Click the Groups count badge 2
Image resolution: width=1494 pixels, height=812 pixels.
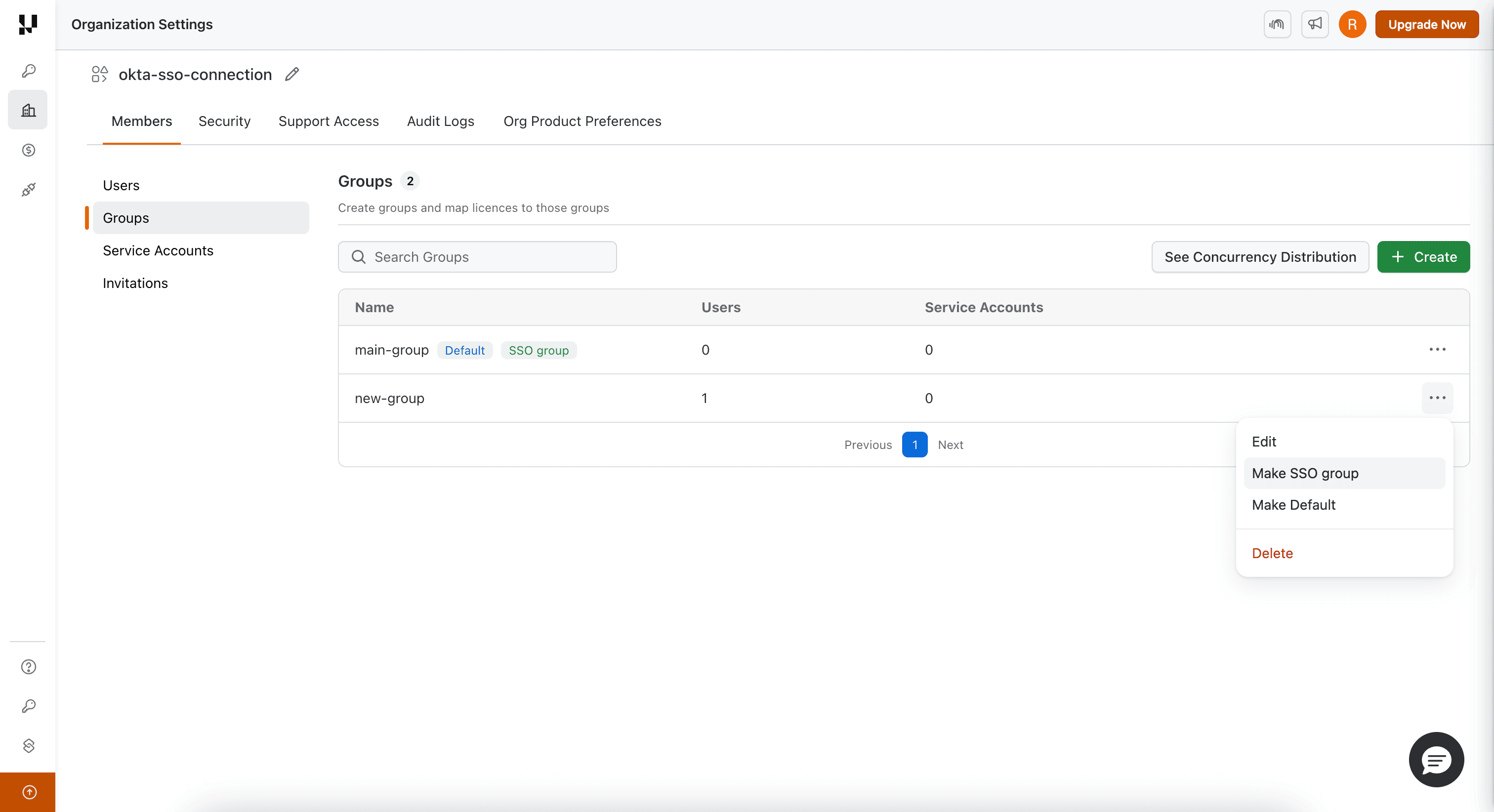click(410, 182)
